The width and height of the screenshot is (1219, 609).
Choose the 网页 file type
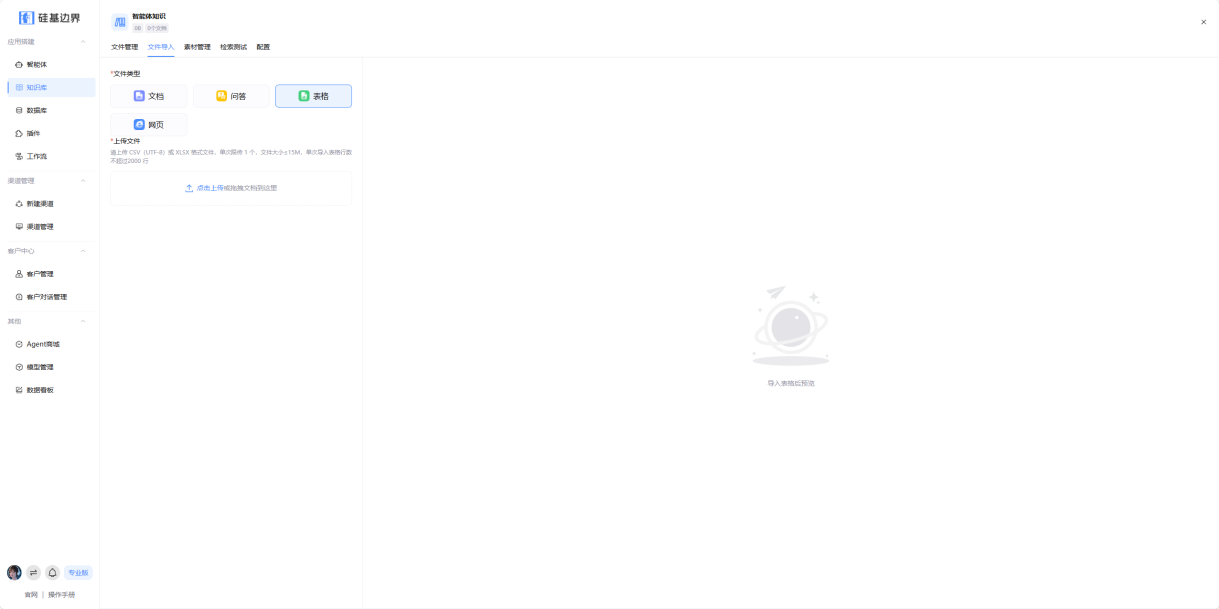[x=149, y=125]
